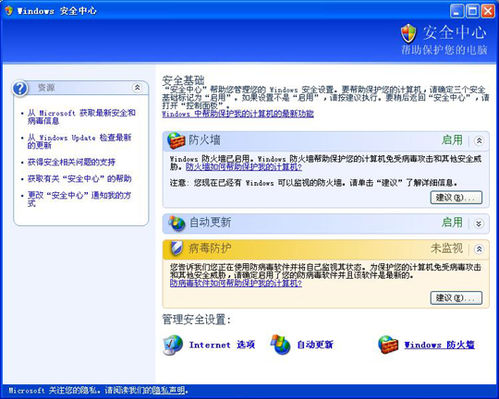This screenshot has width=499, height=399.
Task: Expand the 自动更新 section chevron
Action: tap(479, 223)
